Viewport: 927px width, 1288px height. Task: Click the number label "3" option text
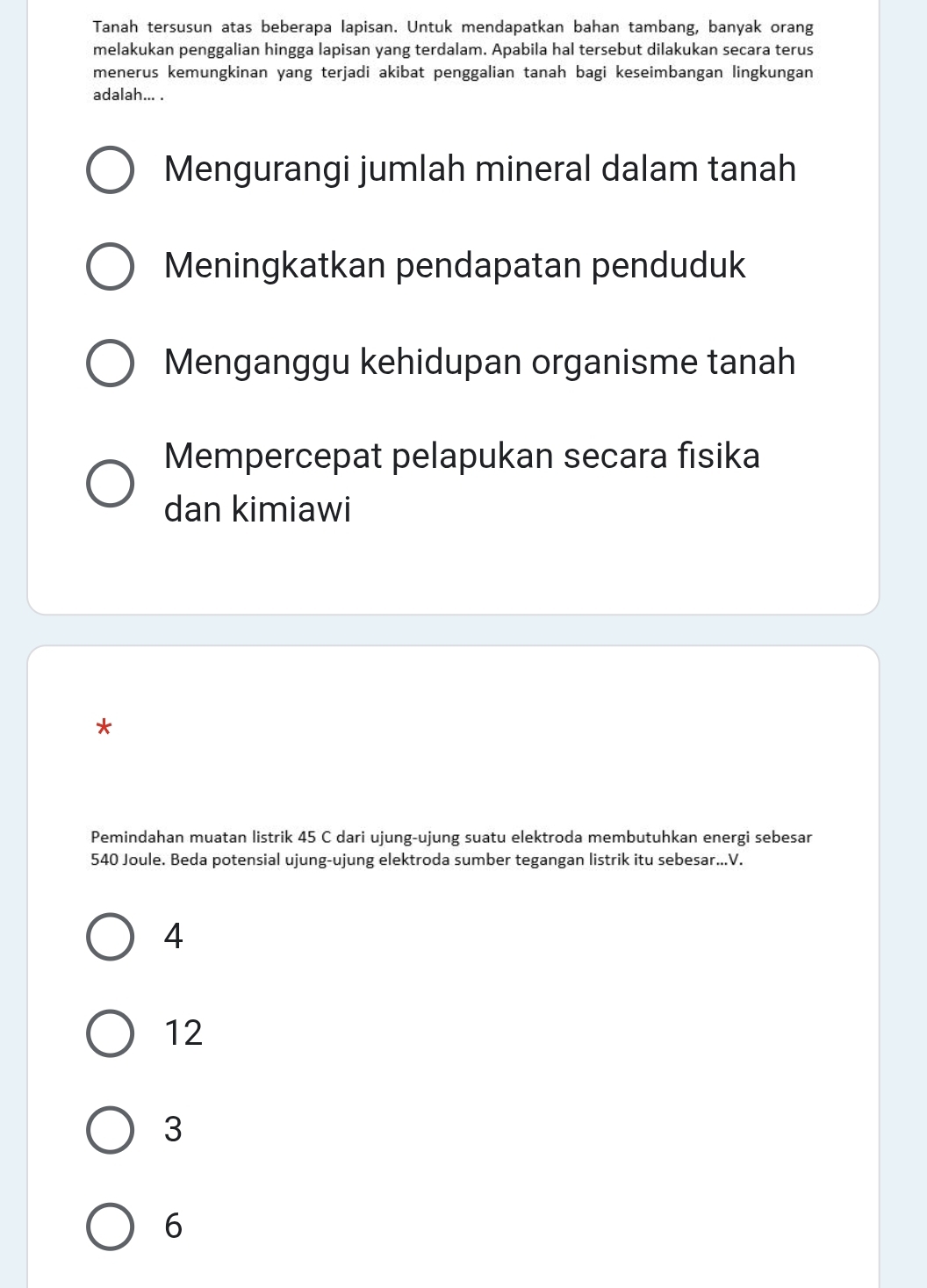[174, 1129]
